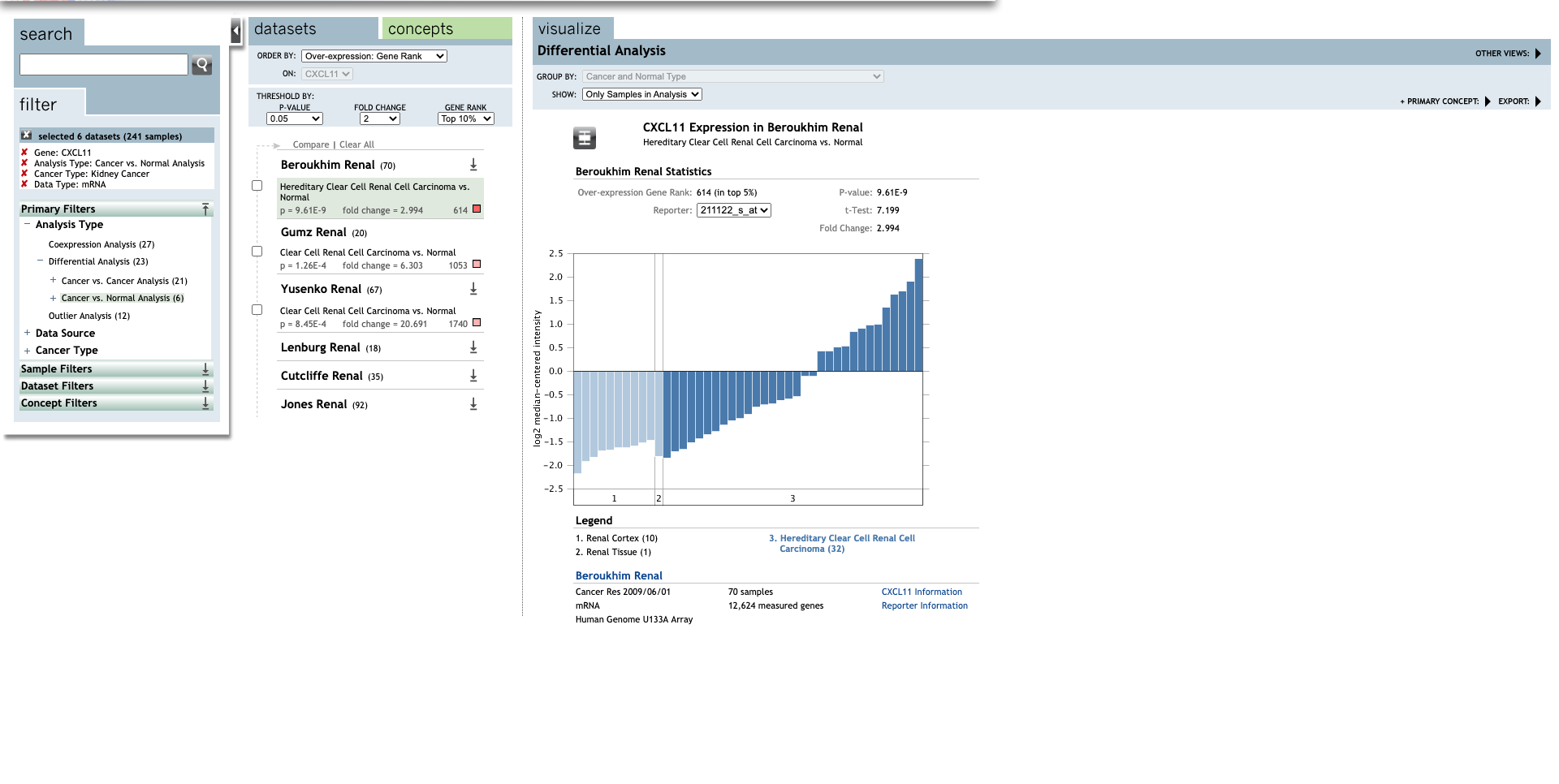This screenshot has height=784, width=1559.
Task: Switch to the concepts tab
Action: [447, 28]
